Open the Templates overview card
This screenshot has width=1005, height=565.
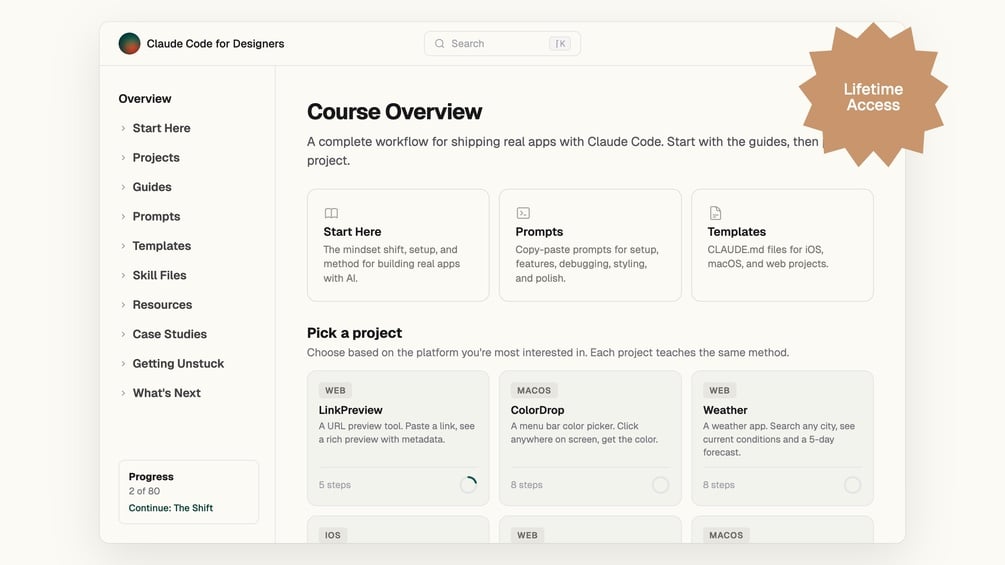pos(783,245)
